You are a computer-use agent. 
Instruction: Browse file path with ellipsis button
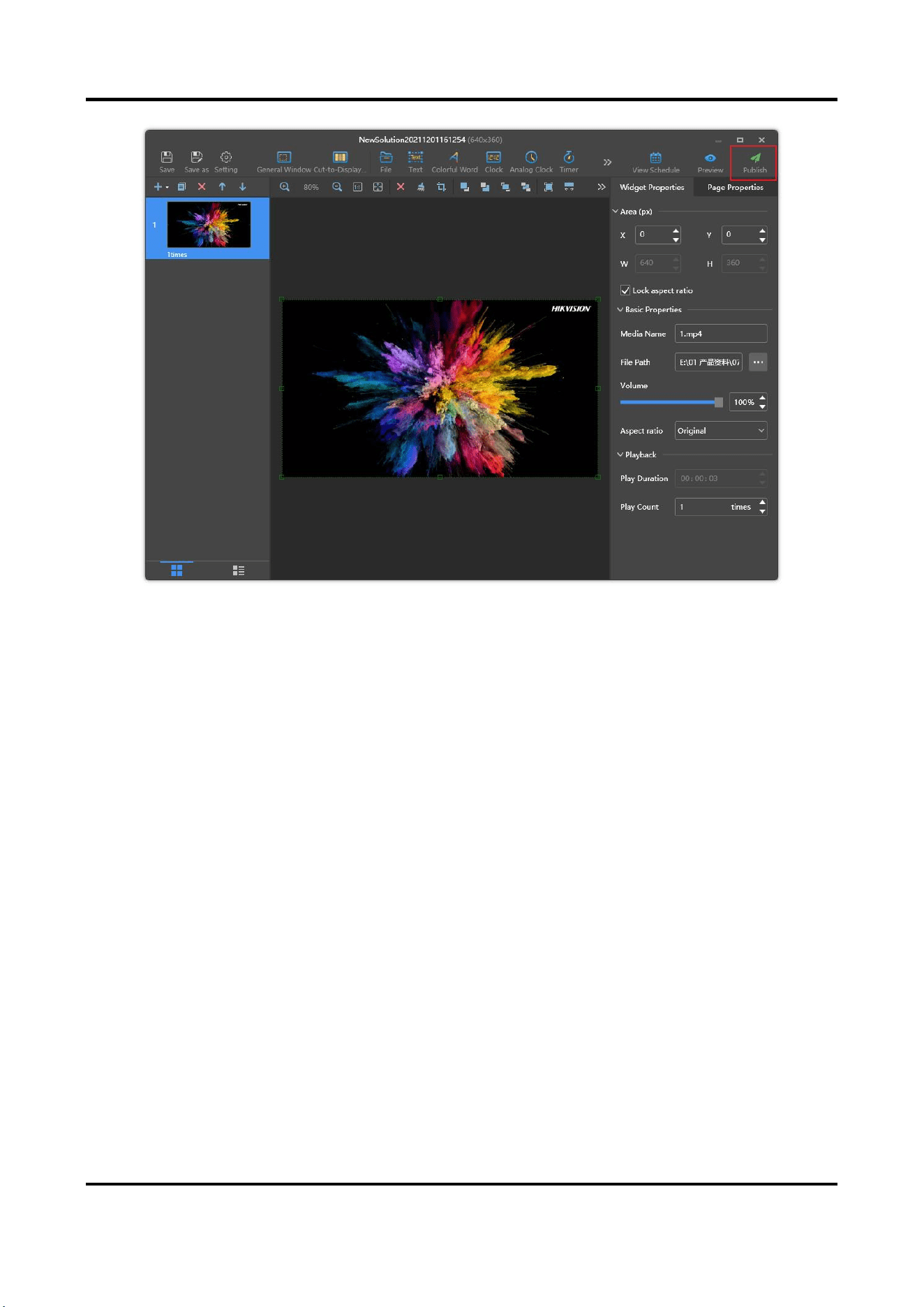pyautogui.click(x=758, y=362)
